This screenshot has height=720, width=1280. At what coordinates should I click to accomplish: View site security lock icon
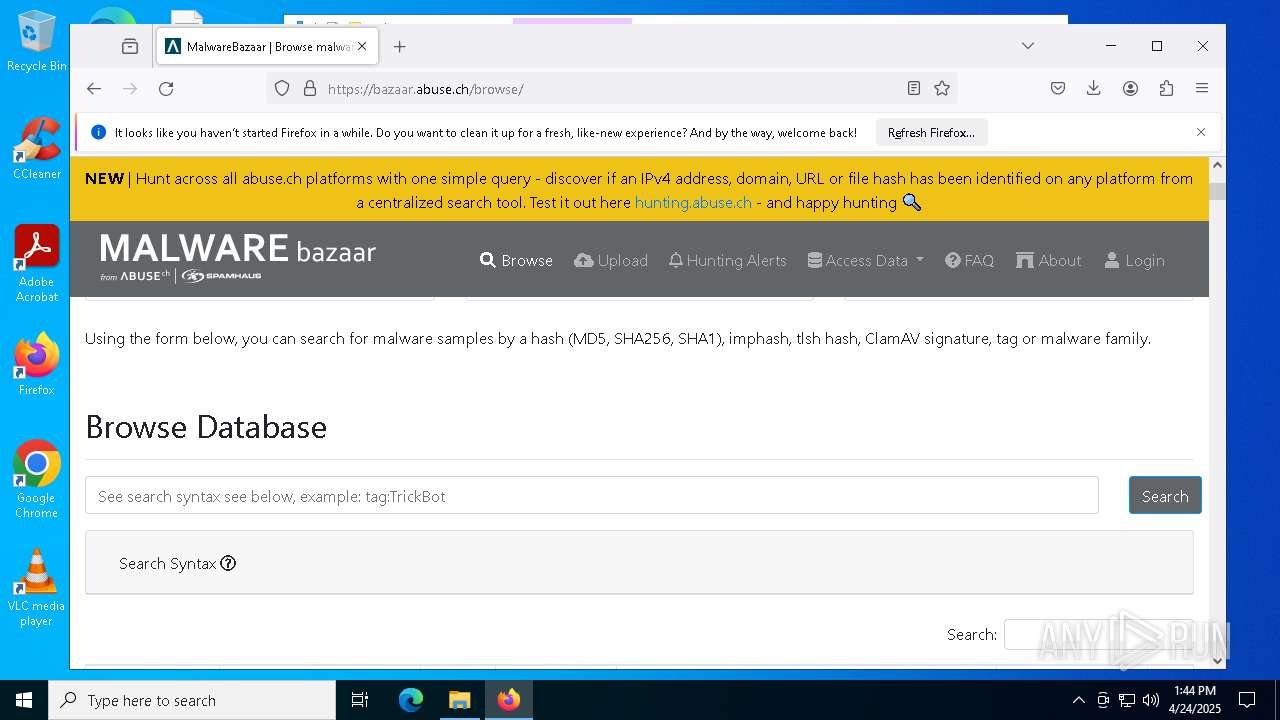pyautogui.click(x=310, y=89)
